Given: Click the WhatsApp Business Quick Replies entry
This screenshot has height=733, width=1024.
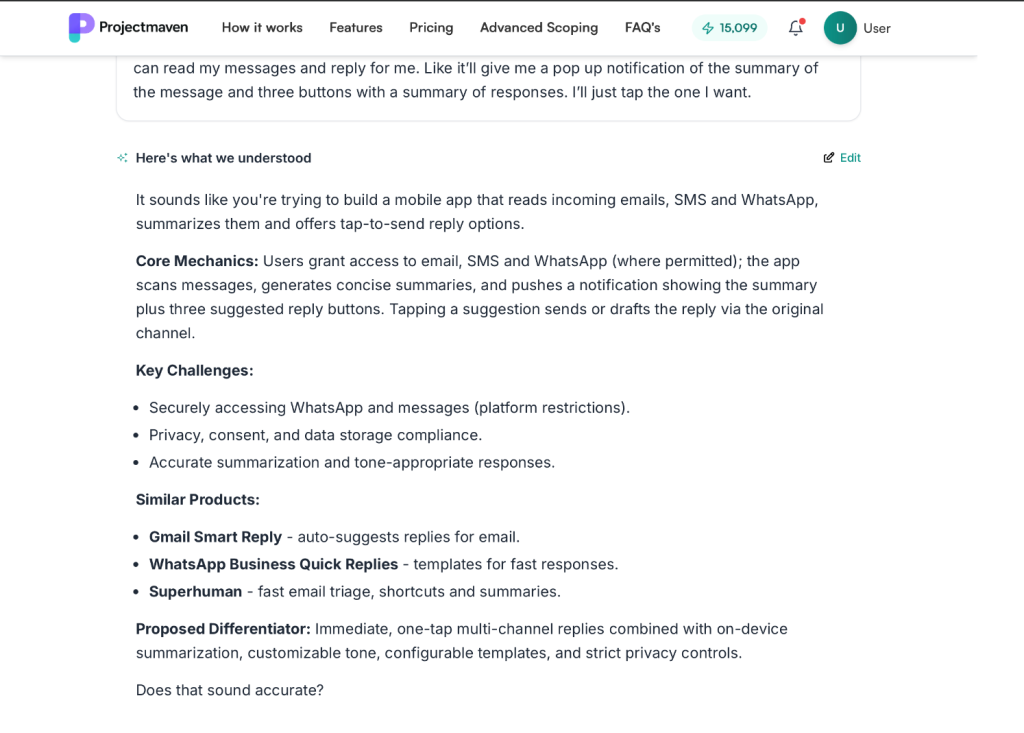Looking at the screenshot, I should tap(273, 564).
